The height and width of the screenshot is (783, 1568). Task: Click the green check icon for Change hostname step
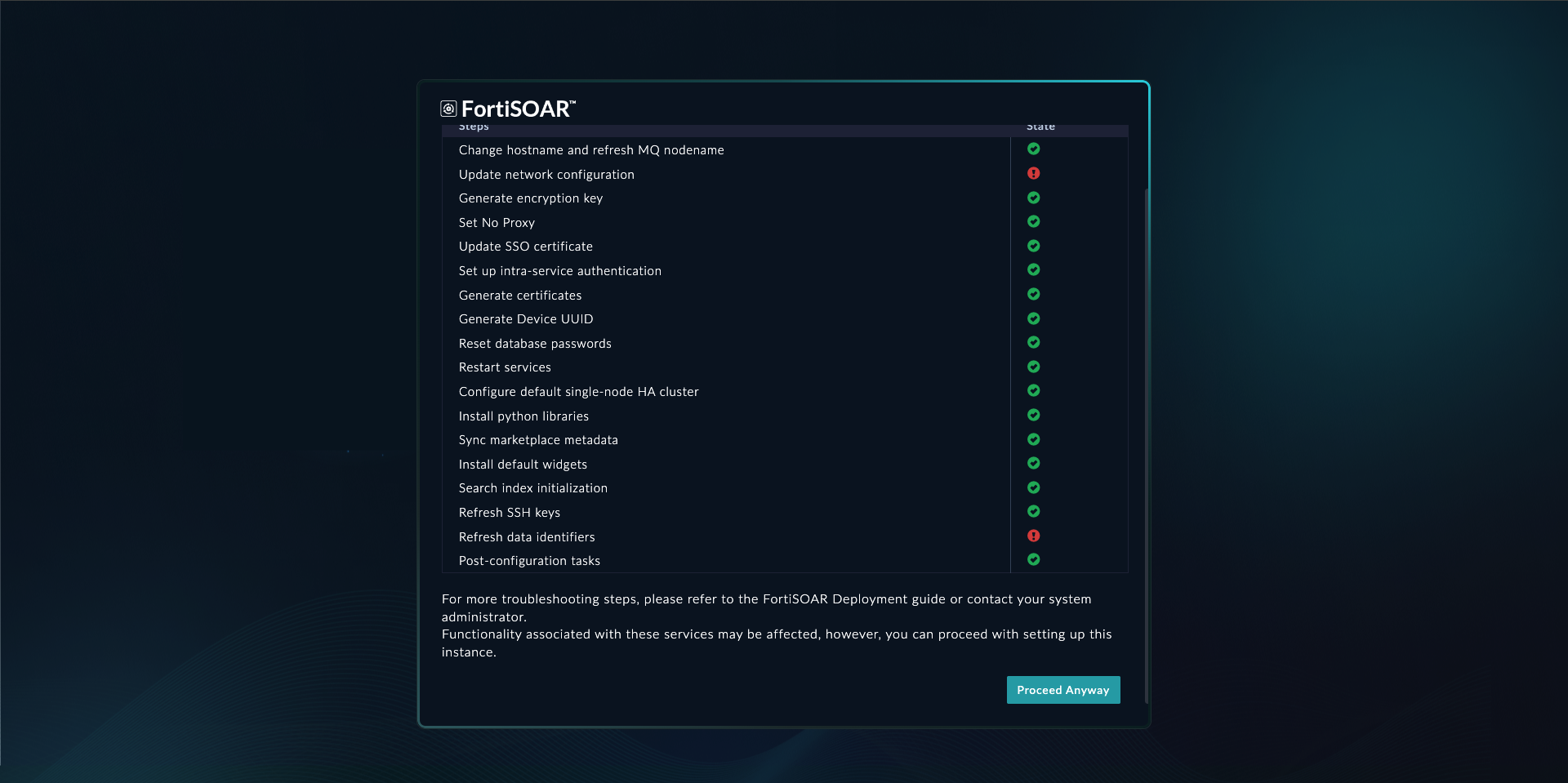coord(1033,149)
